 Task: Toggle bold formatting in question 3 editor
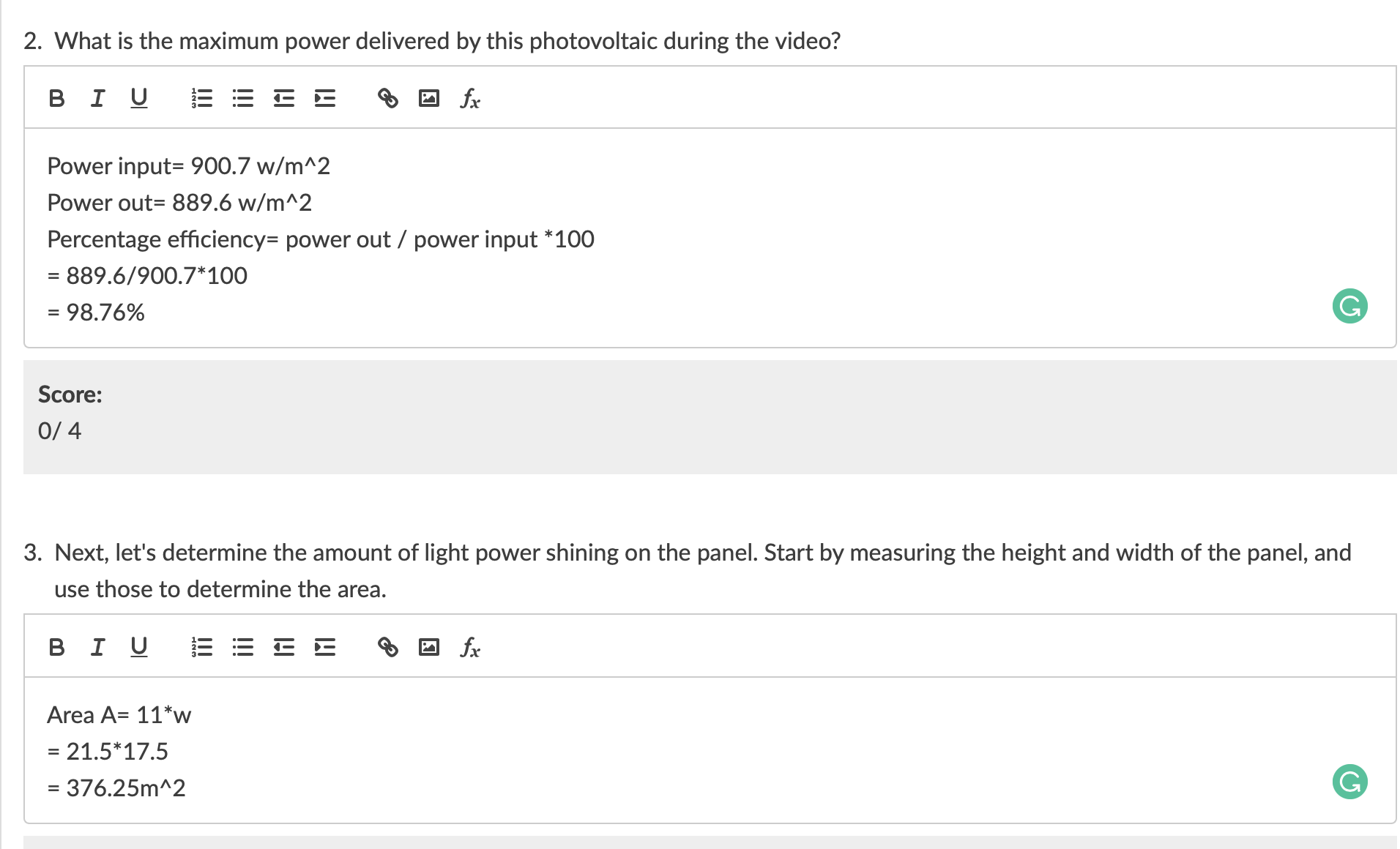pyautogui.click(x=56, y=646)
